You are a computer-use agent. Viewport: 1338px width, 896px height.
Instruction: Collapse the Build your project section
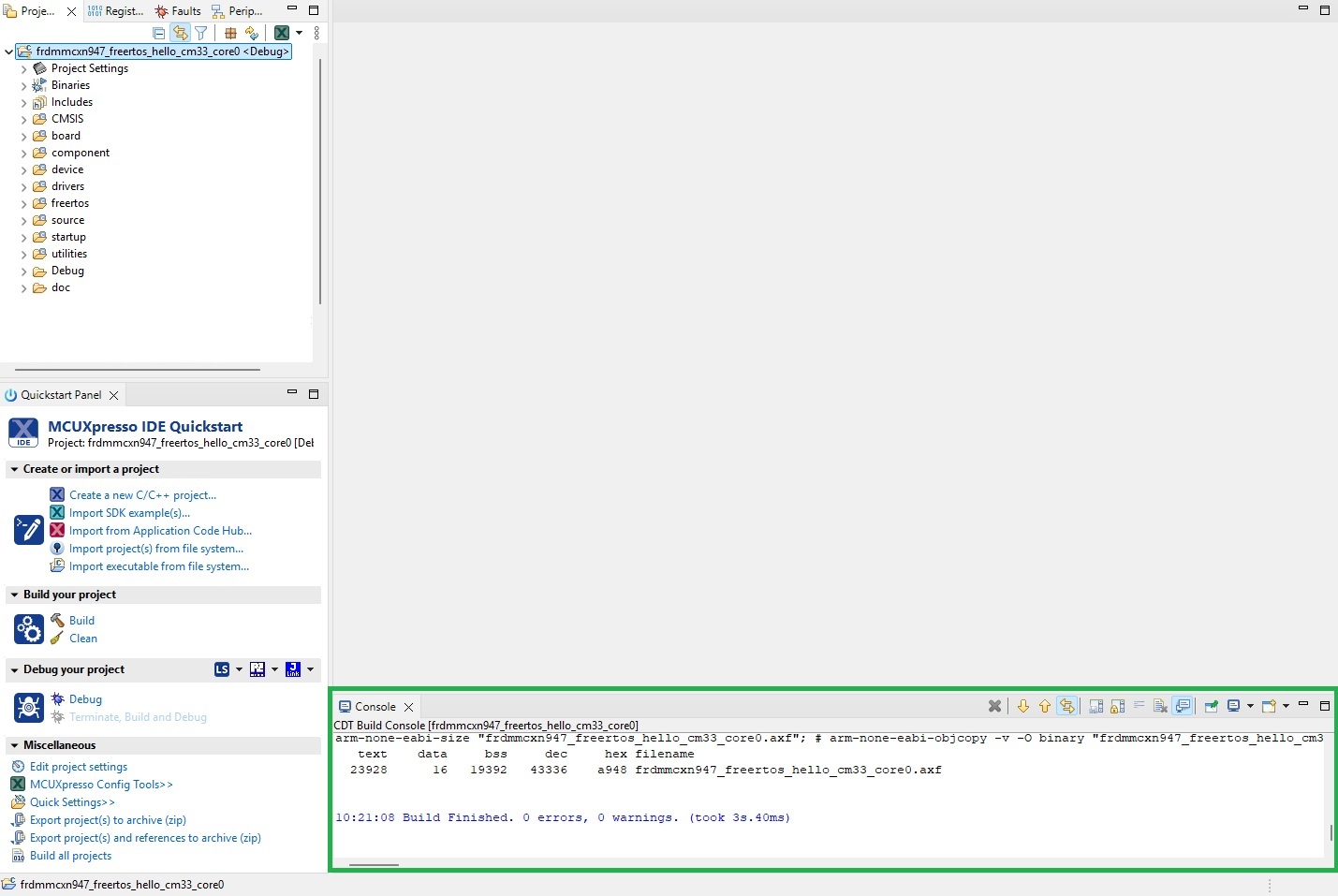tap(13, 595)
